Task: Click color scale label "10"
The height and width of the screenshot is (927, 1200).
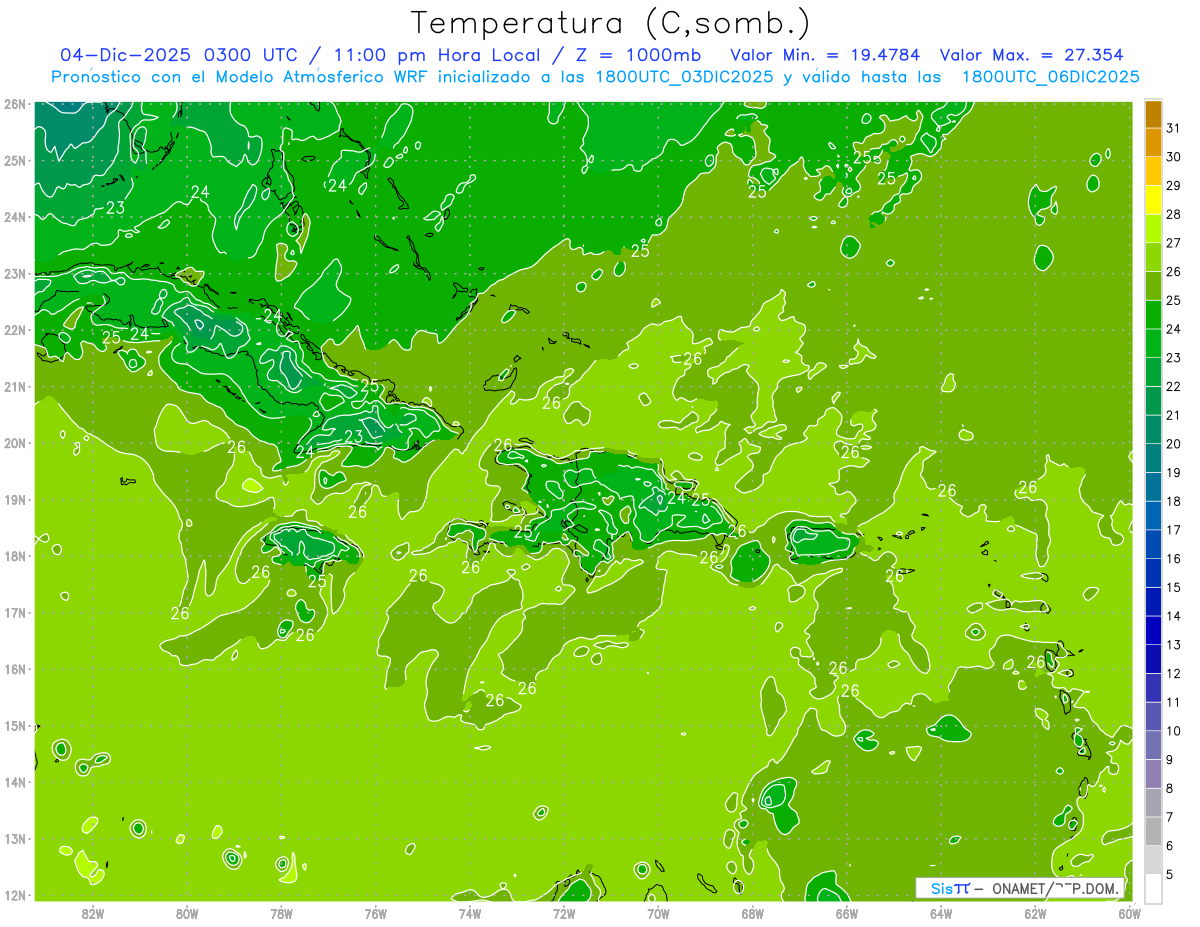Action: [x=1173, y=730]
